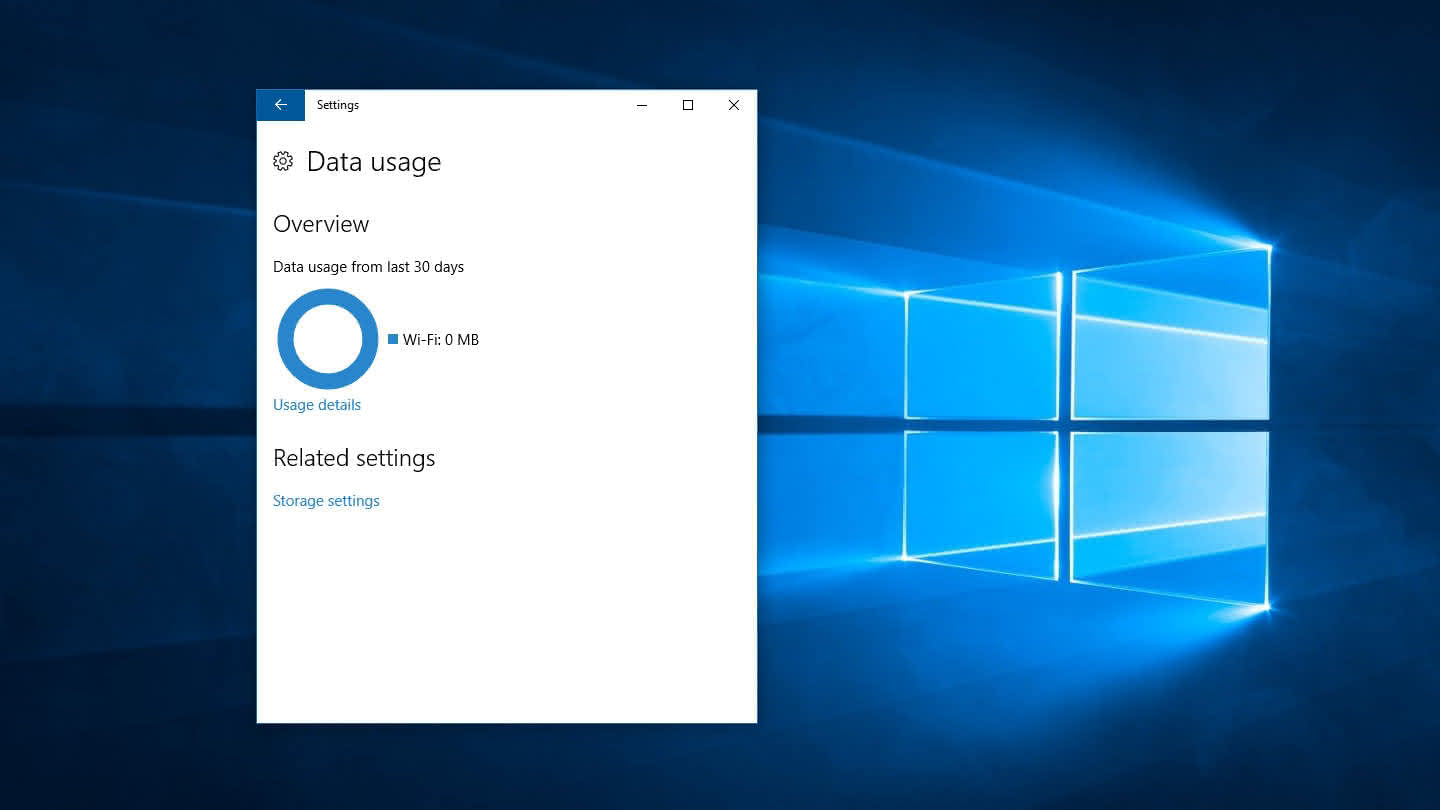
Task: Open Usage details
Action: (317, 404)
